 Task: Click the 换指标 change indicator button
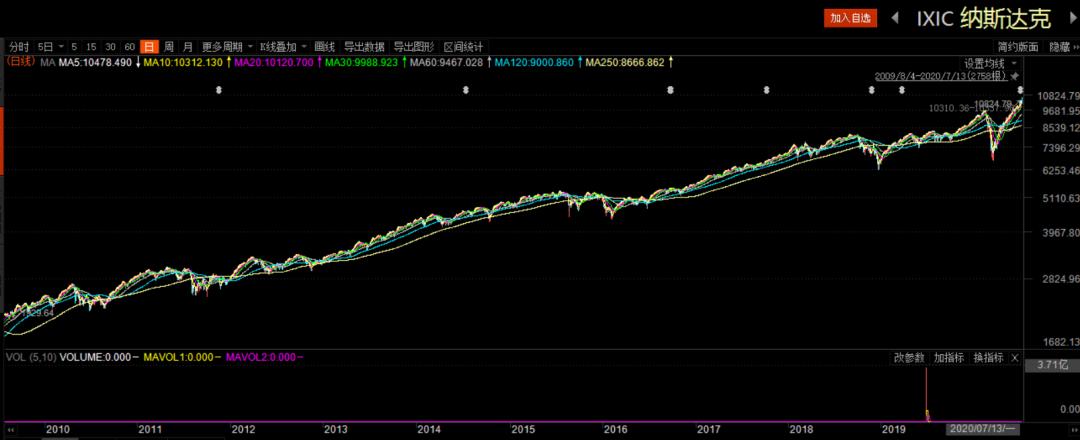click(988, 358)
